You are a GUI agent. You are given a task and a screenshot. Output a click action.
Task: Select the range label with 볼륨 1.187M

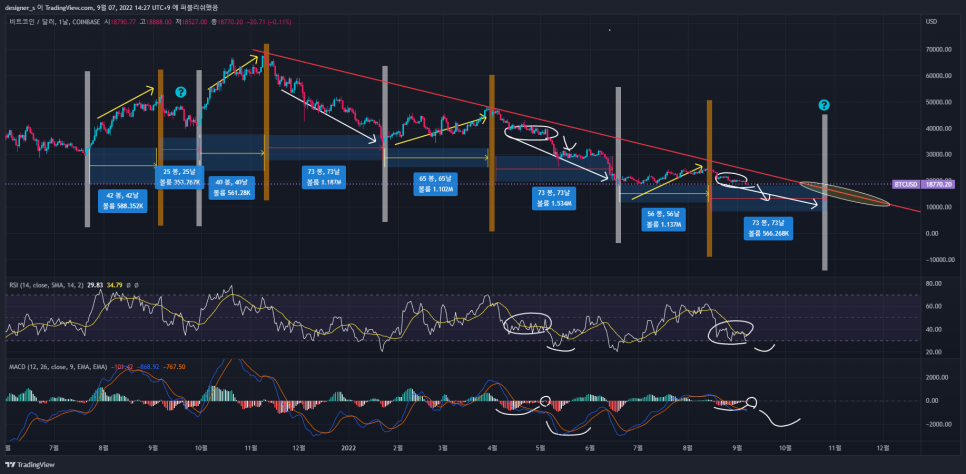[x=324, y=176]
